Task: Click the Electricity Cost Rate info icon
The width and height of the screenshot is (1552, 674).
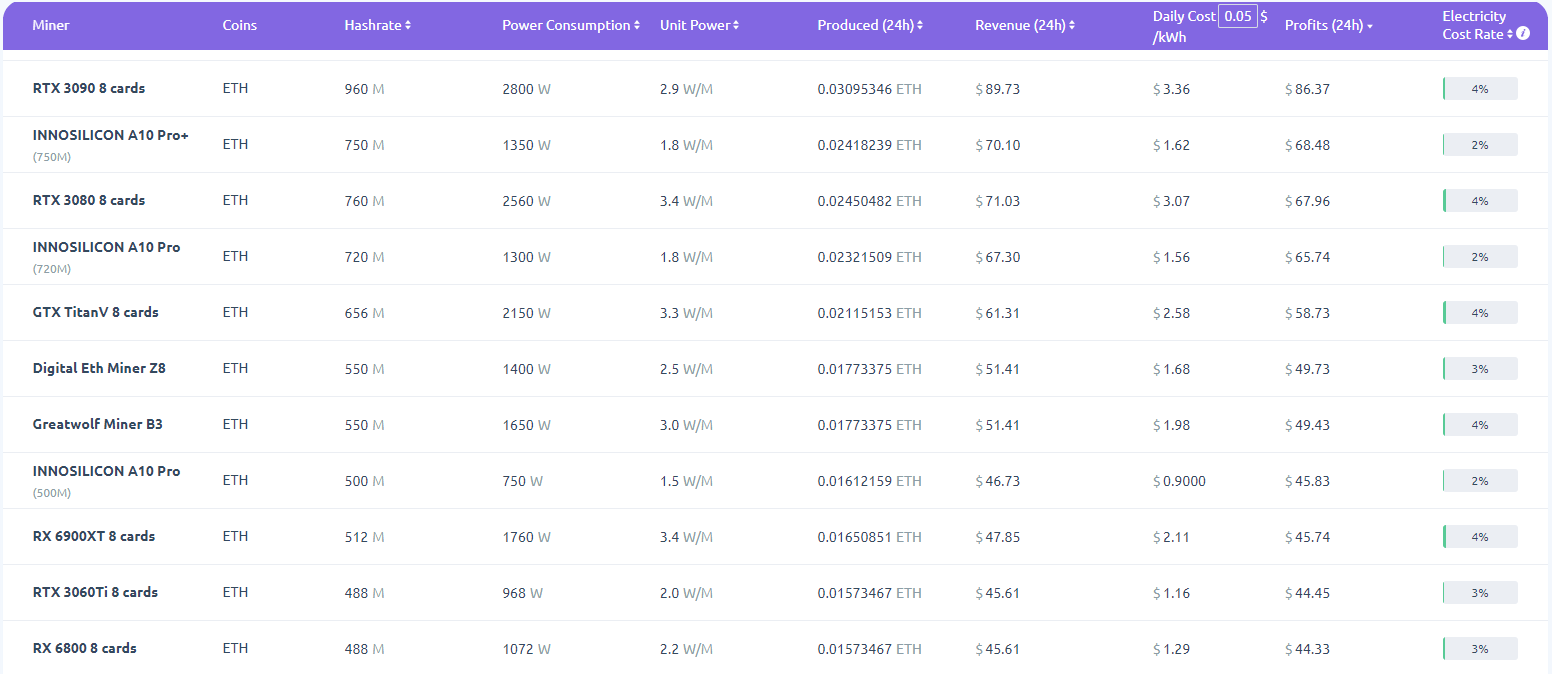Action: pos(1523,34)
